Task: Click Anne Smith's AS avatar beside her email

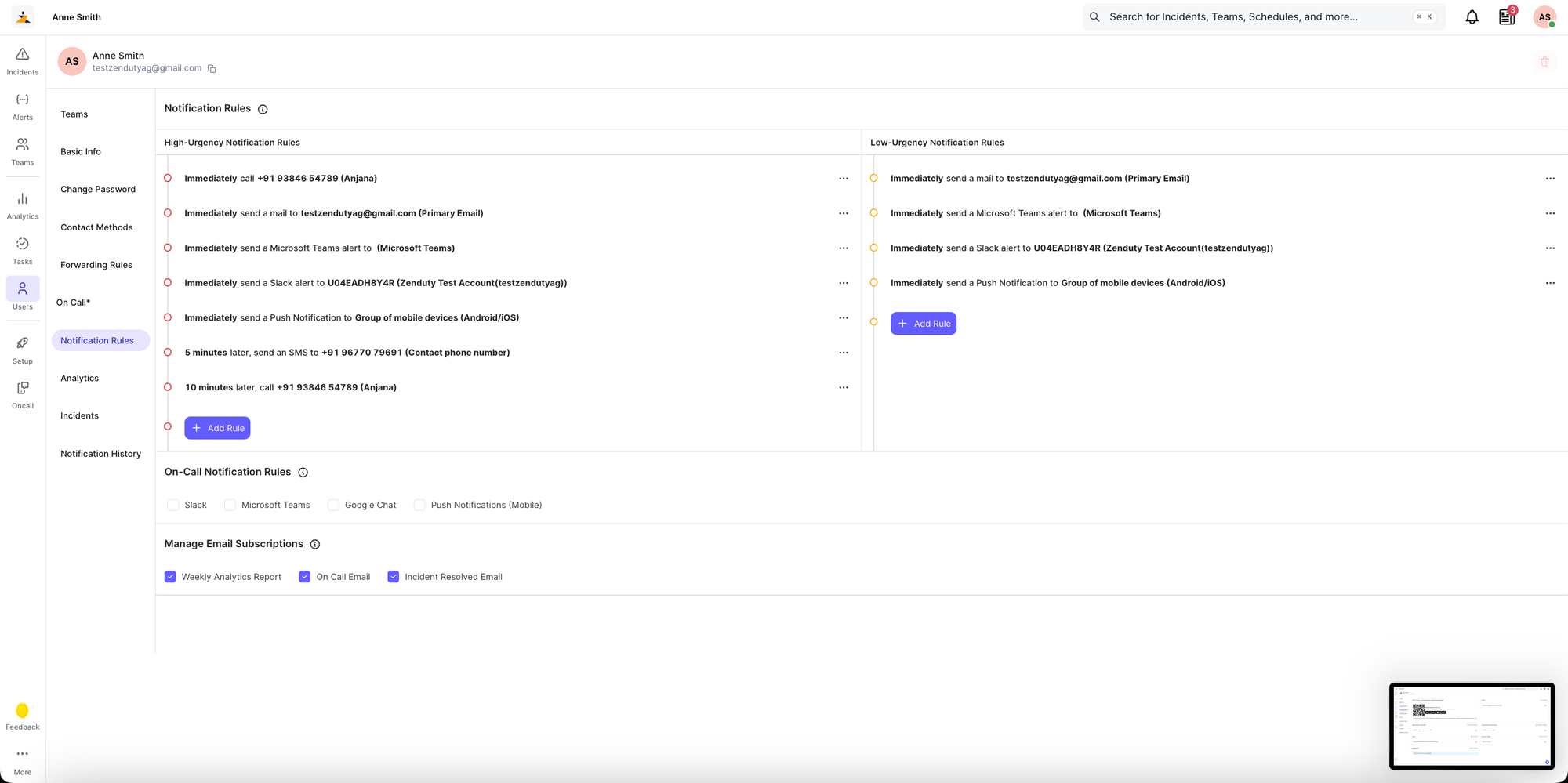Action: [x=72, y=61]
